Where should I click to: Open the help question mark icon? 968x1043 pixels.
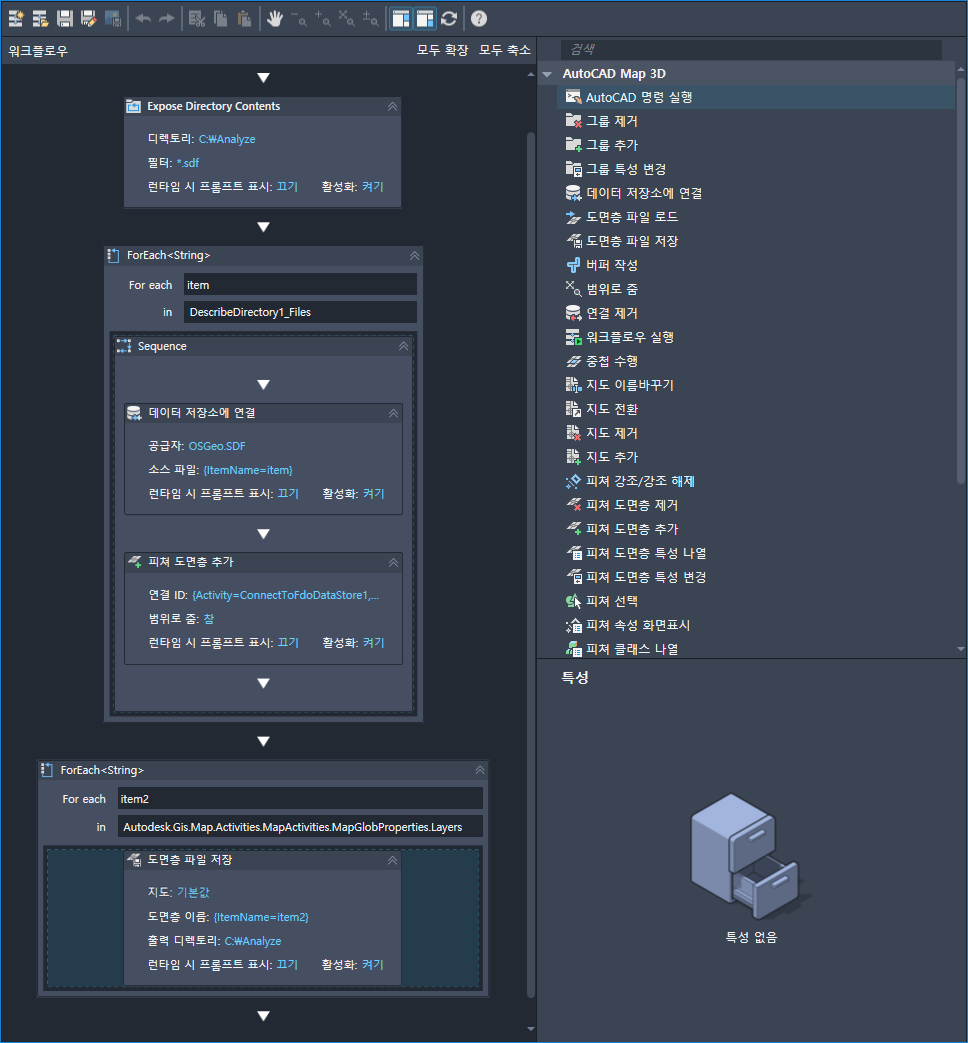pos(479,19)
